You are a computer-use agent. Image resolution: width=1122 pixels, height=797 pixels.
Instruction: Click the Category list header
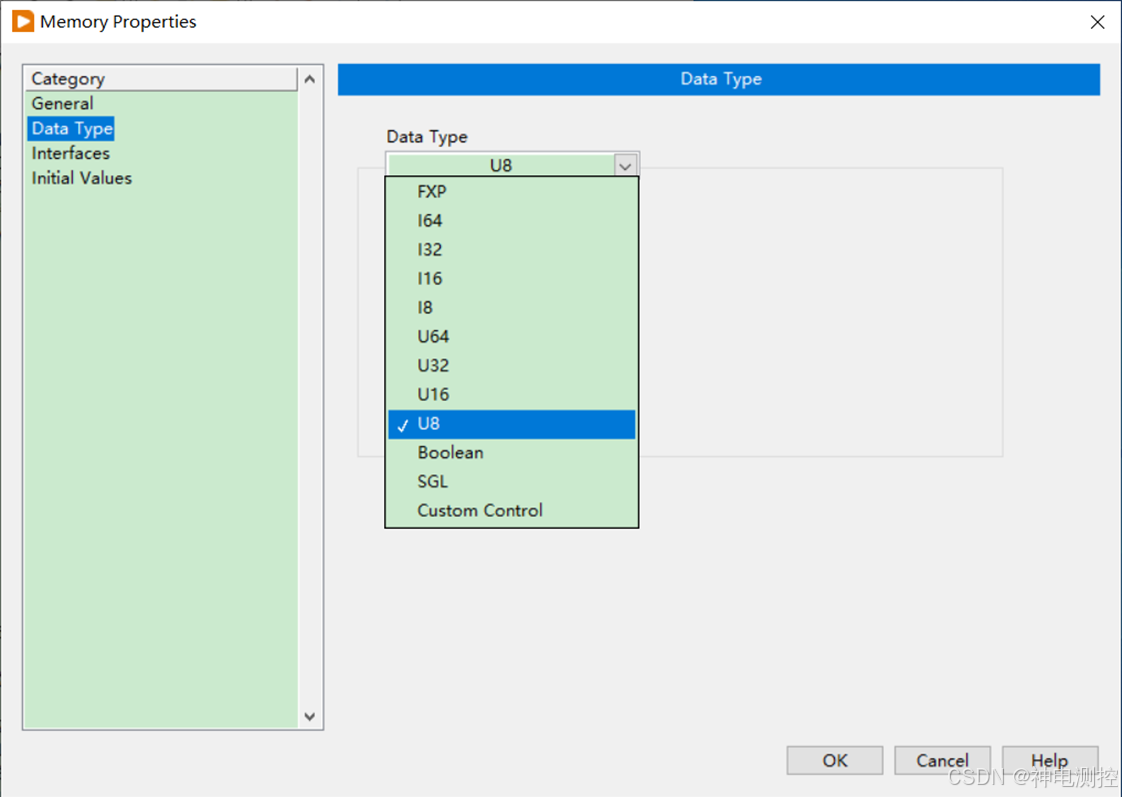161,79
